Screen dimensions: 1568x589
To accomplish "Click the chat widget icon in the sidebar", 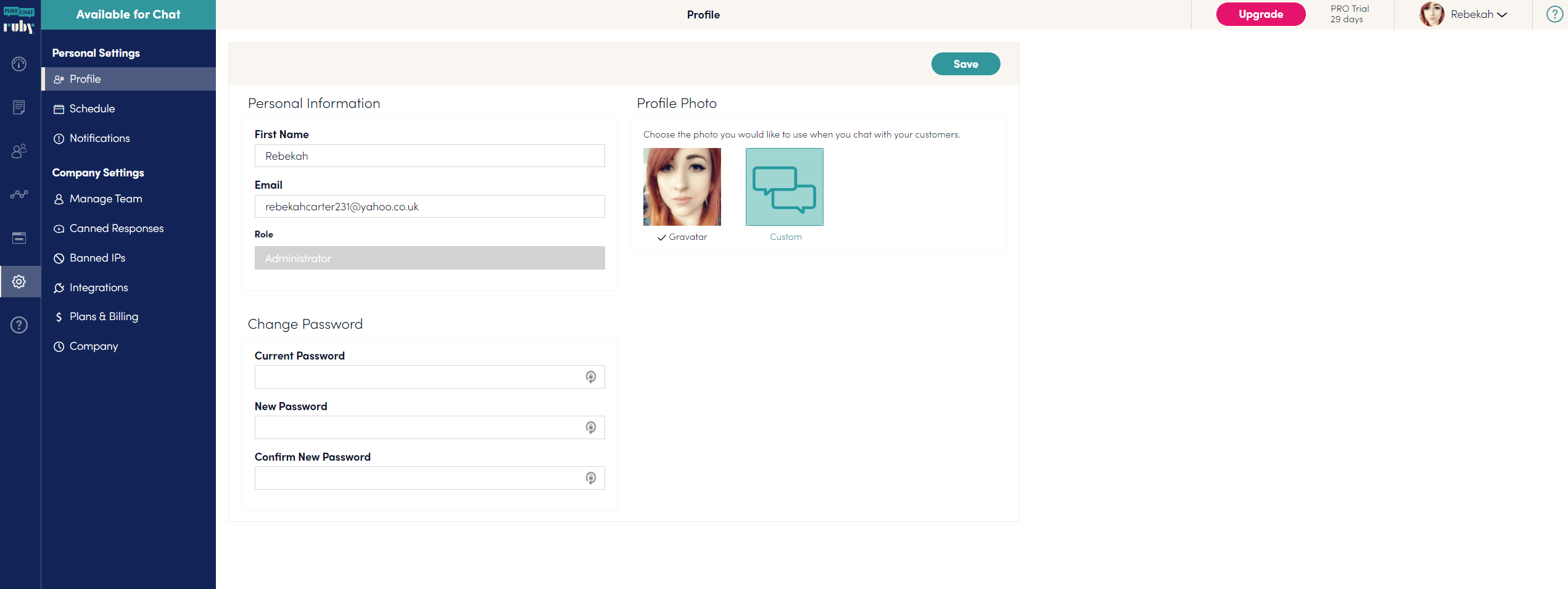I will (x=19, y=238).
